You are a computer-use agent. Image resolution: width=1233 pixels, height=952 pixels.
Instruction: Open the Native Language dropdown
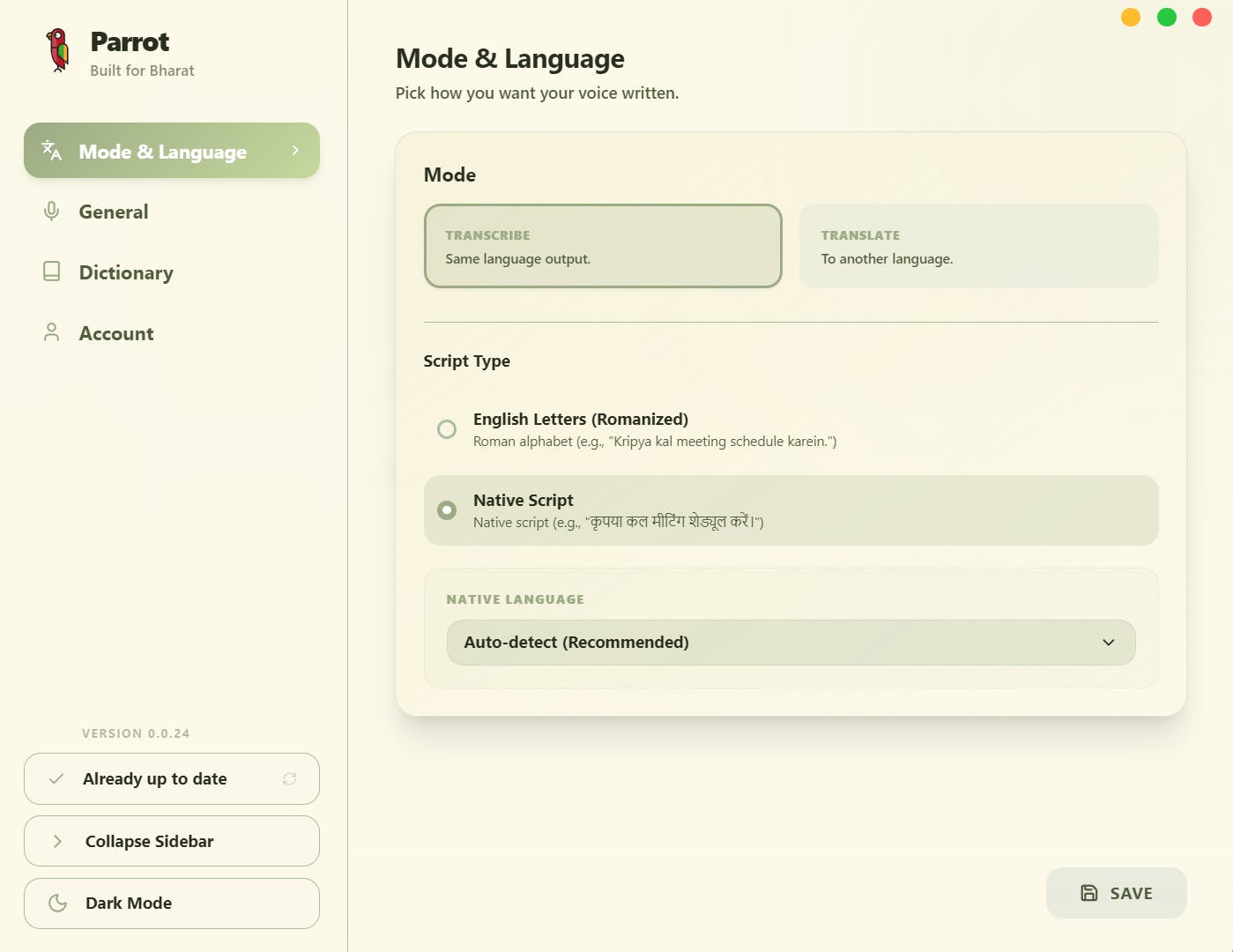pyautogui.click(x=791, y=643)
